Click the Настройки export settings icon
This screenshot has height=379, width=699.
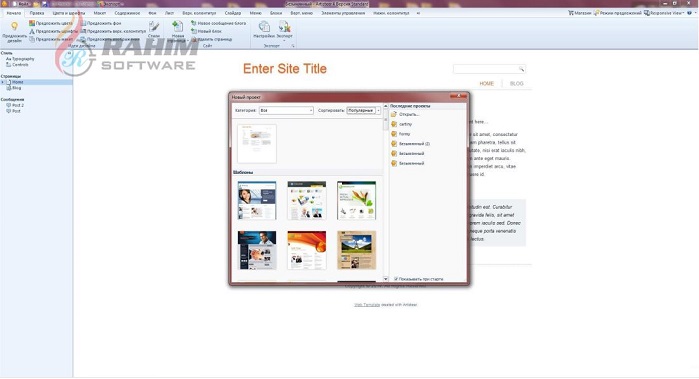click(x=264, y=27)
